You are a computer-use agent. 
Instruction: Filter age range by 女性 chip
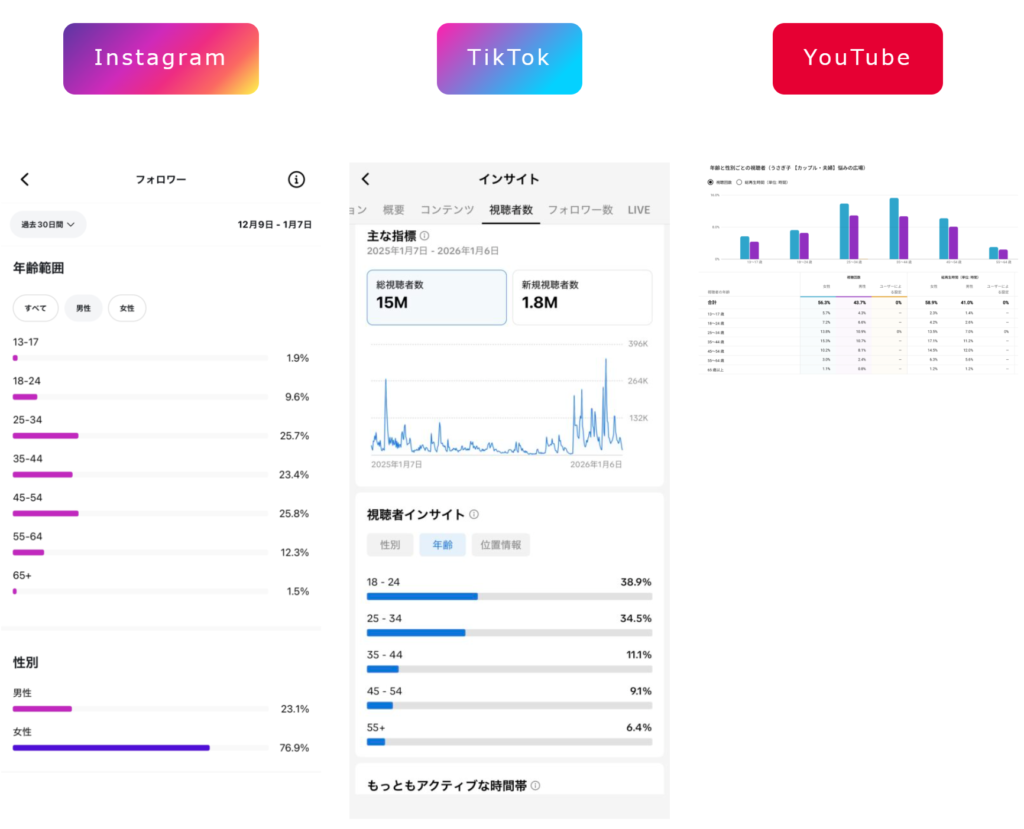pos(127,308)
